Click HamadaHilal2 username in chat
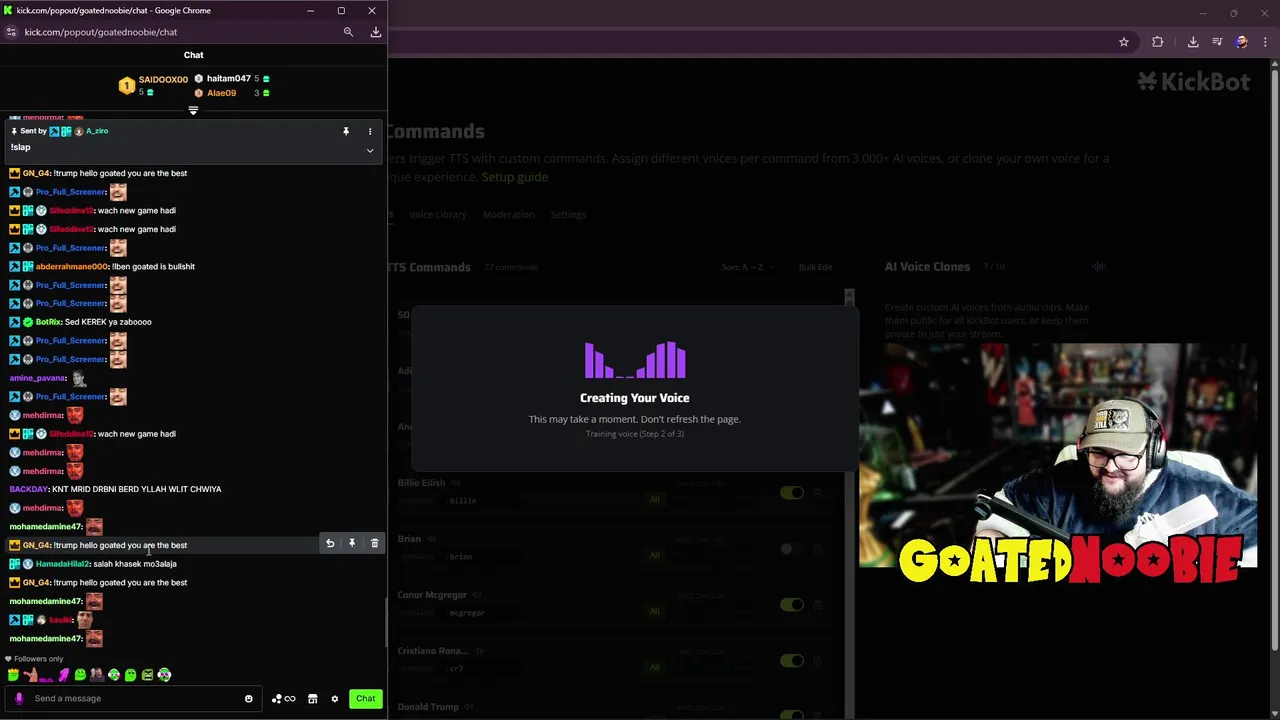The width and height of the screenshot is (1280, 720). (x=63, y=564)
